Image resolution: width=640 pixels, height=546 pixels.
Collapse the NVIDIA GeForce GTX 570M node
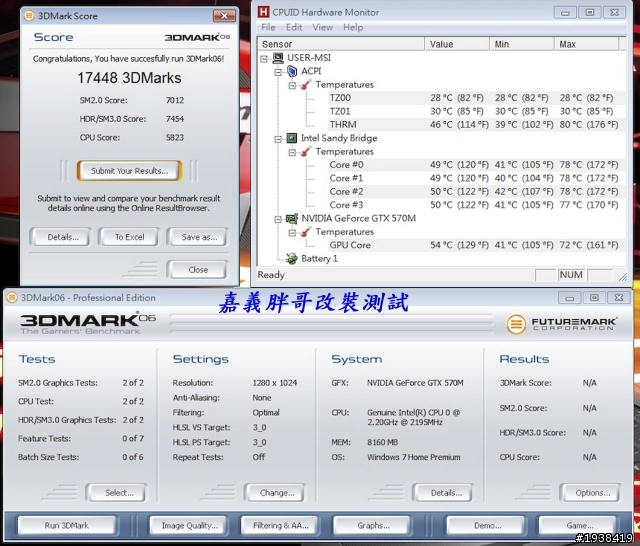coord(278,219)
